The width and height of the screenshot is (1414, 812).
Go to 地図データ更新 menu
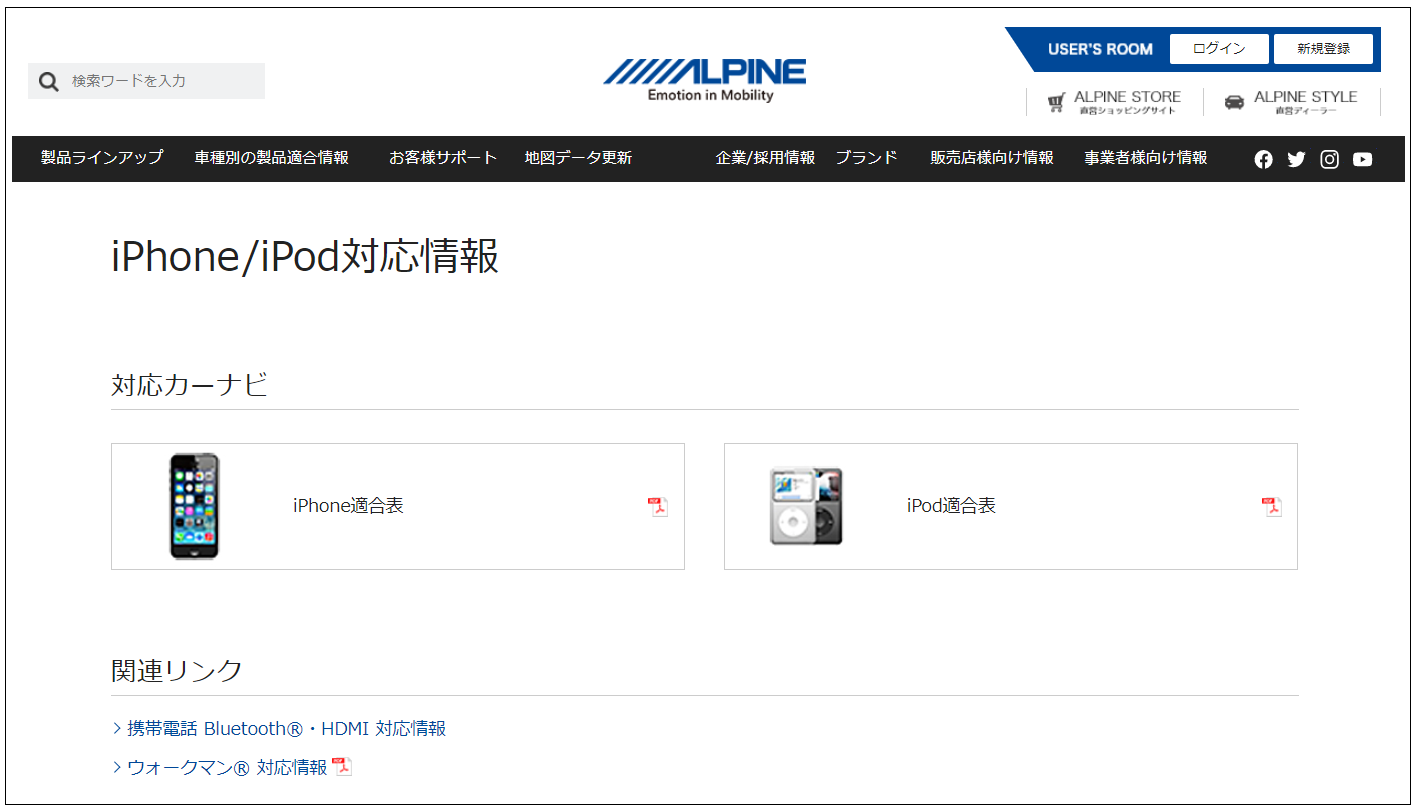pos(578,158)
